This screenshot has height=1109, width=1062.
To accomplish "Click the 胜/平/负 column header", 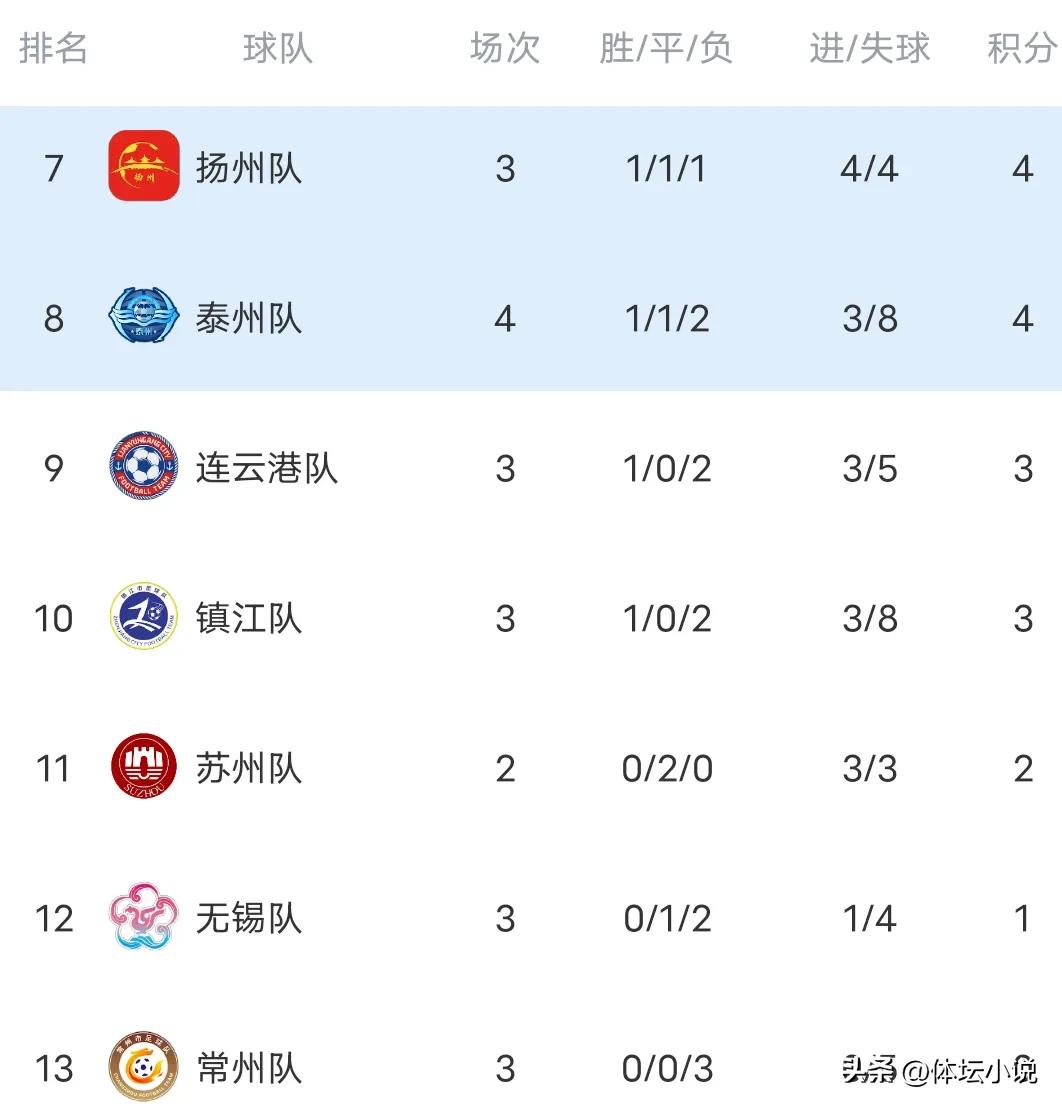I will pos(665,49).
